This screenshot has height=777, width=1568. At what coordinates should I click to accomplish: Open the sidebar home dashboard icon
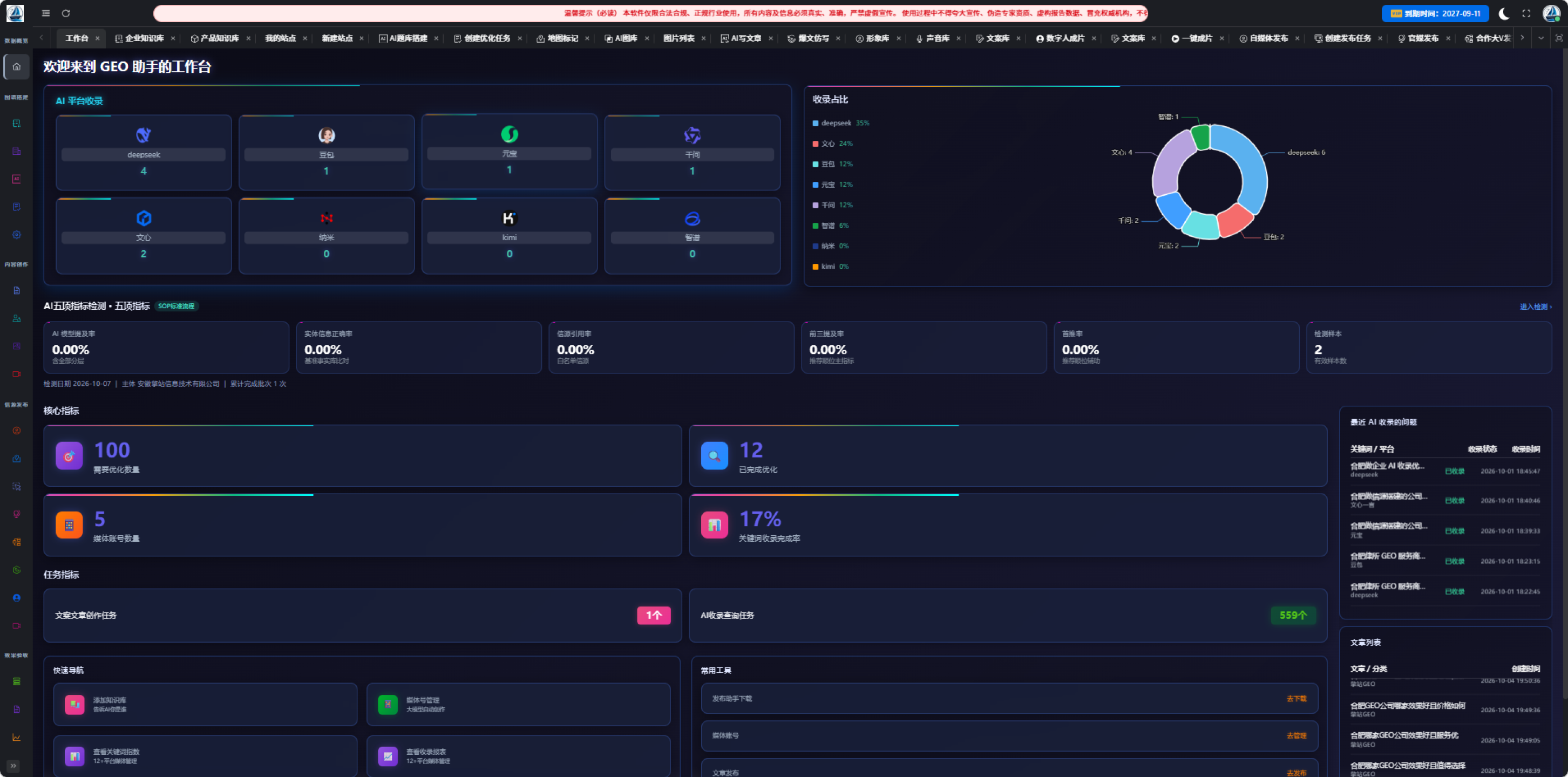[x=16, y=66]
